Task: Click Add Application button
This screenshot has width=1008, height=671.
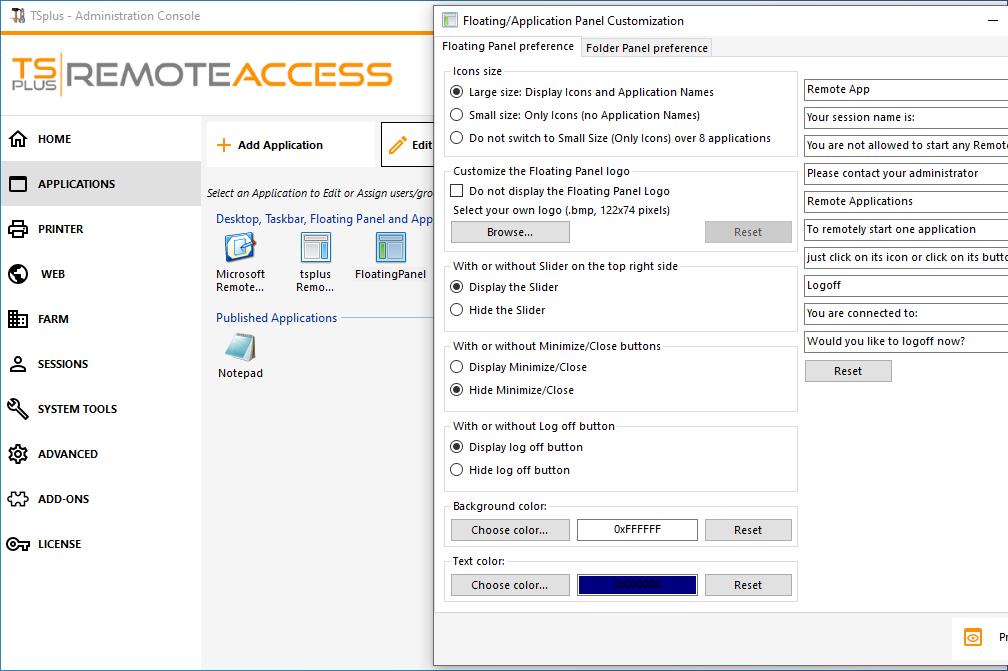Action: tap(270, 145)
